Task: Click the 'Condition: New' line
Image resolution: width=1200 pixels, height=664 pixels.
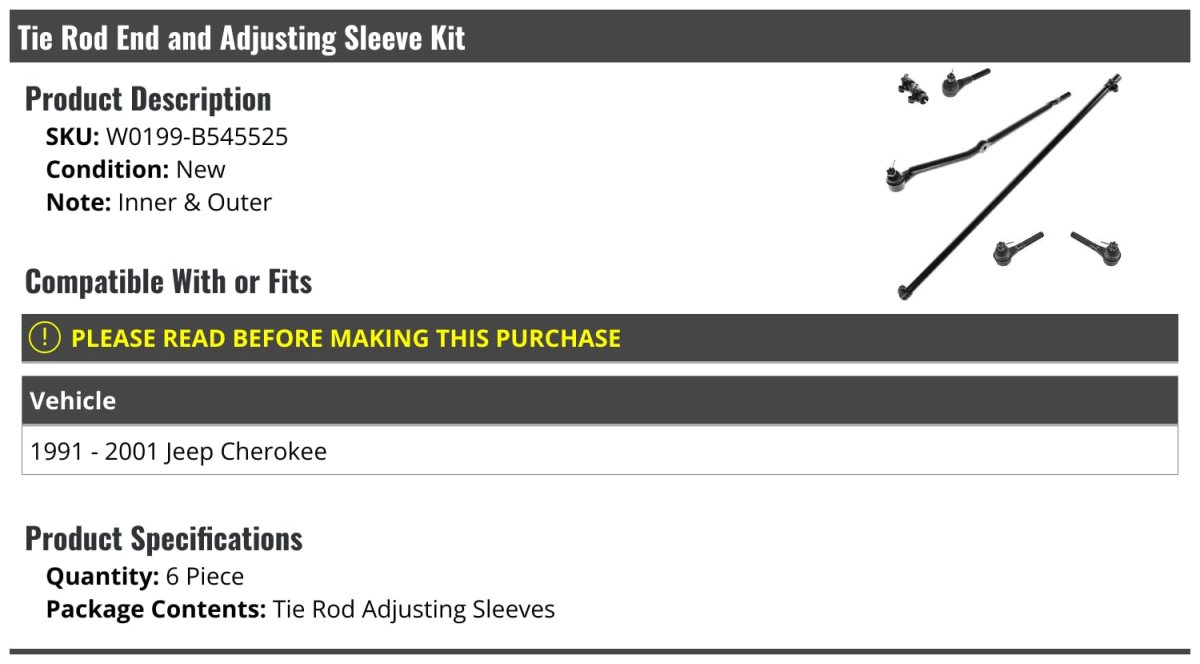Action: point(136,169)
